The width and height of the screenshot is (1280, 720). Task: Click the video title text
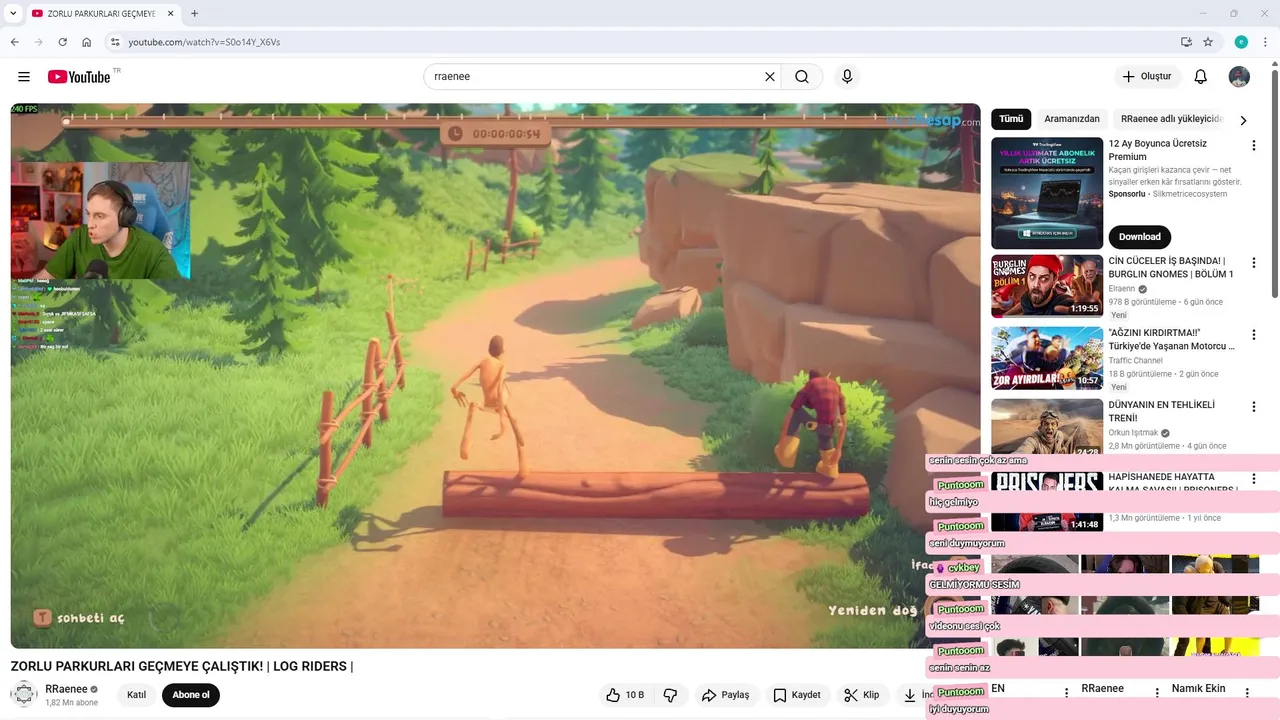pos(182,666)
